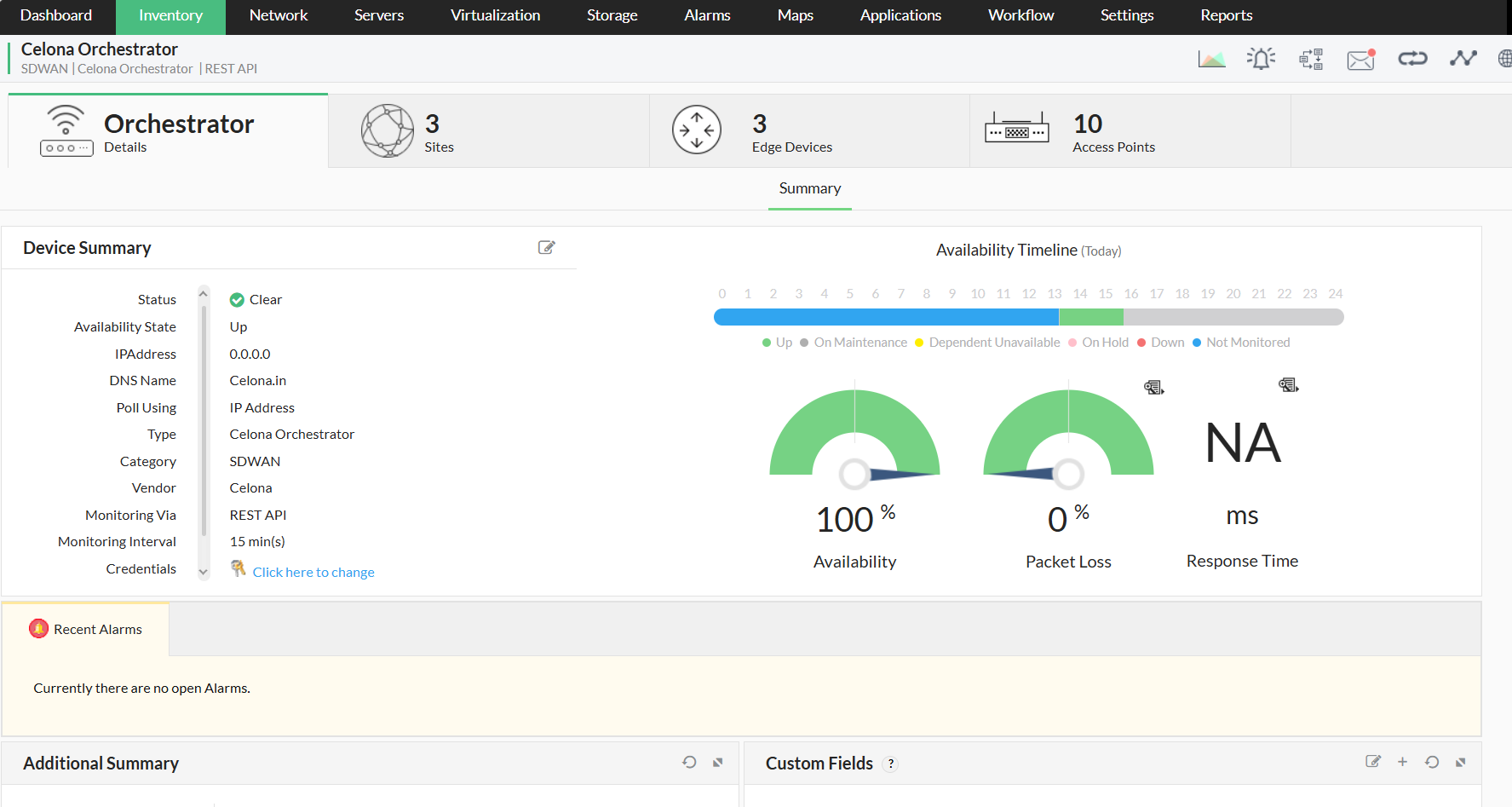The image size is (1512, 807).
Task: Click the 'On Maintenance' legend entry
Action: click(x=854, y=343)
